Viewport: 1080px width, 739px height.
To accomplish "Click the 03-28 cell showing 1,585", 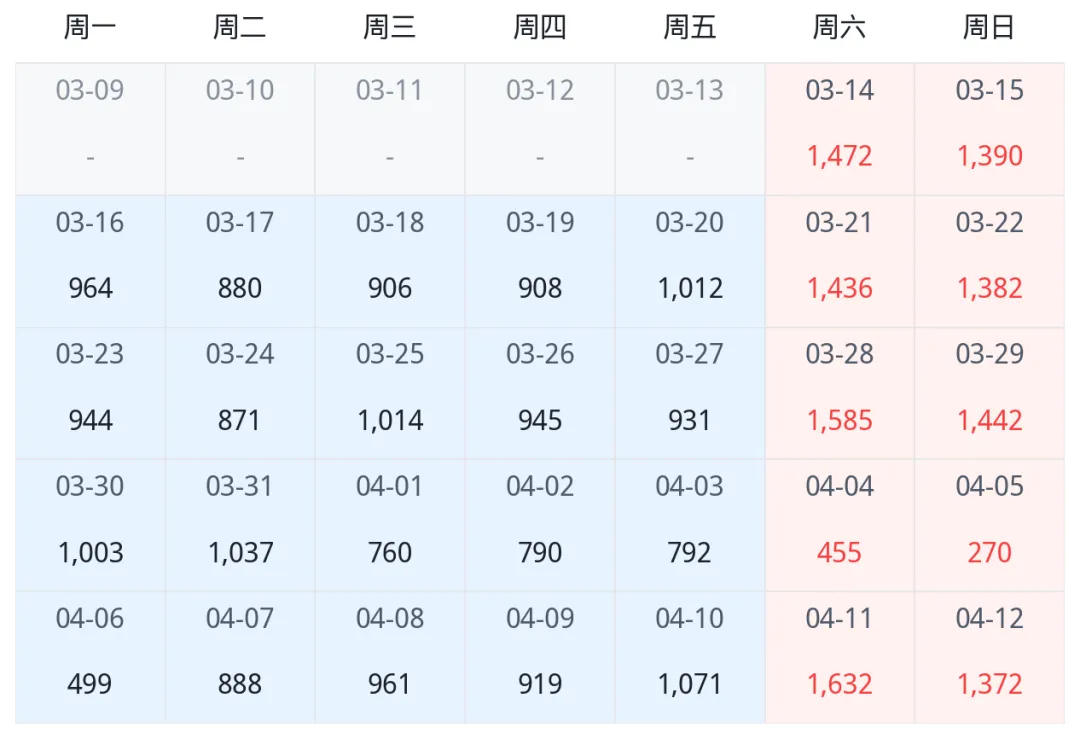I will click(840, 394).
